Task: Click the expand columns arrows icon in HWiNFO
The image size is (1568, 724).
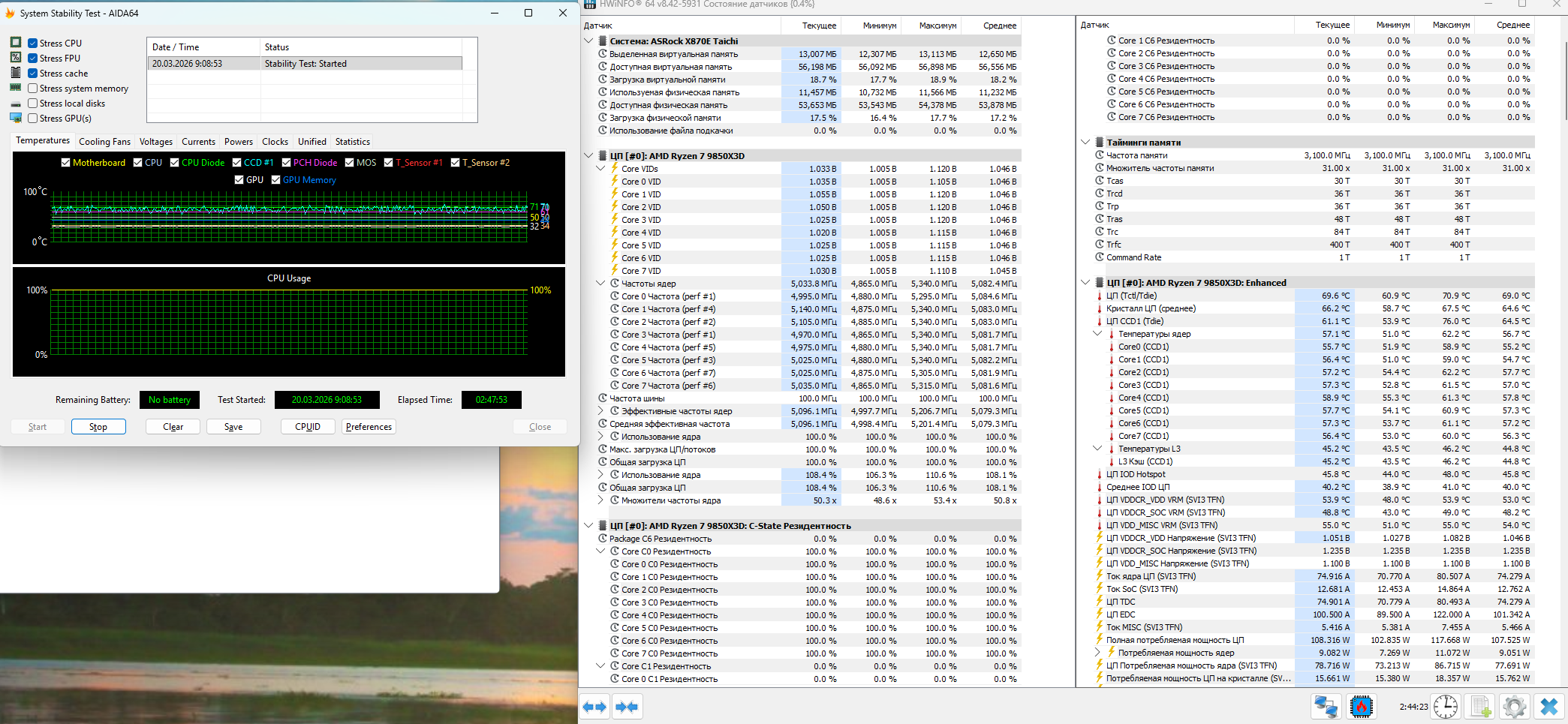Action: [x=594, y=707]
